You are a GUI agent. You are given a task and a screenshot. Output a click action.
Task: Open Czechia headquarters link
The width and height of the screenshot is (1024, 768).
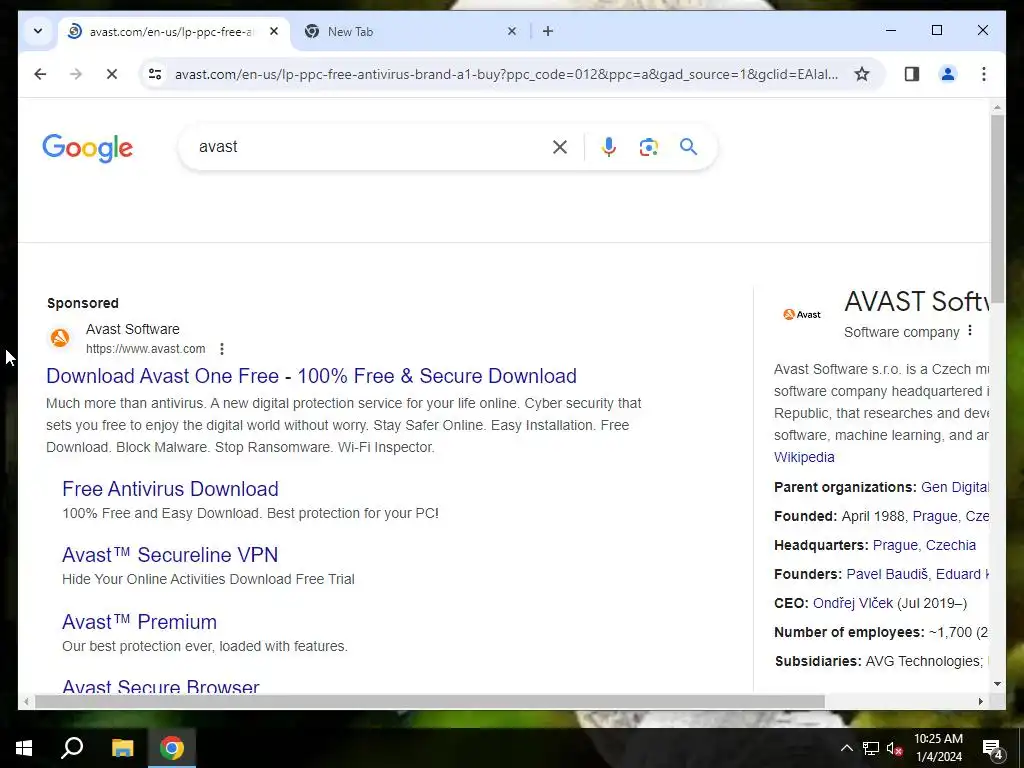click(951, 545)
